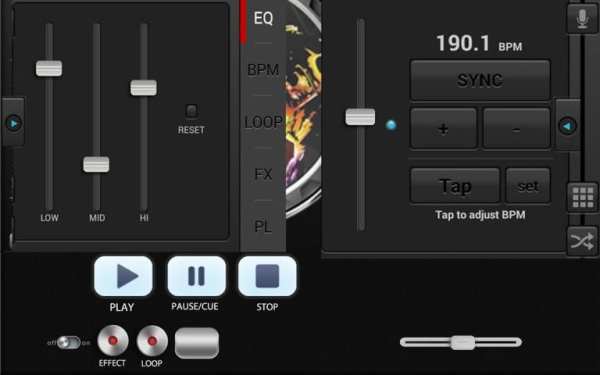Increase BPM with plus button
The height and width of the screenshot is (375, 600).
click(x=443, y=128)
